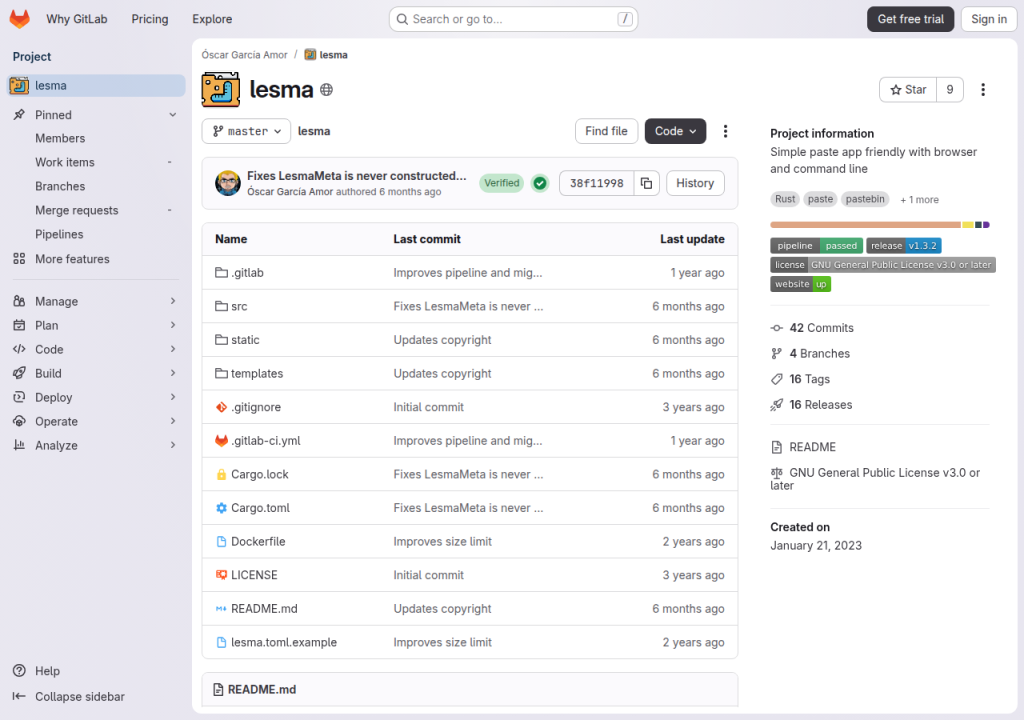Open the lesma project avatar in sidebar
1024x720 pixels.
coord(20,86)
